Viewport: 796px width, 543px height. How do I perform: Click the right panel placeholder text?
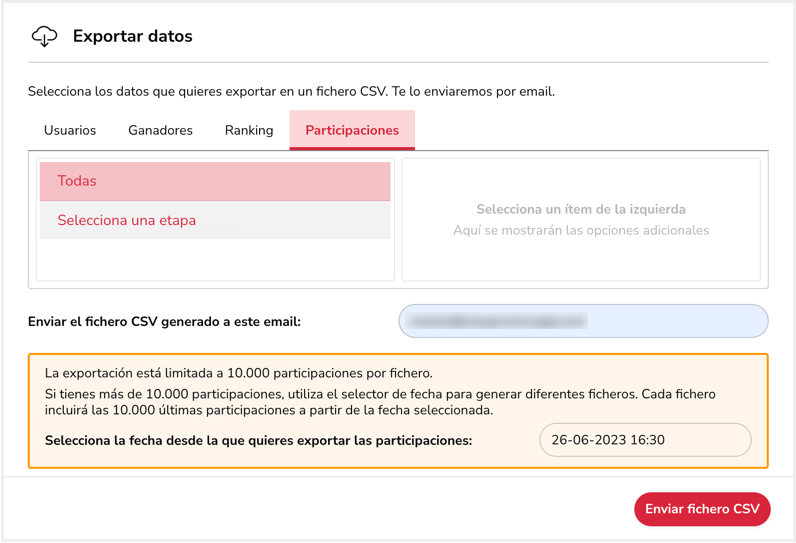(x=581, y=220)
